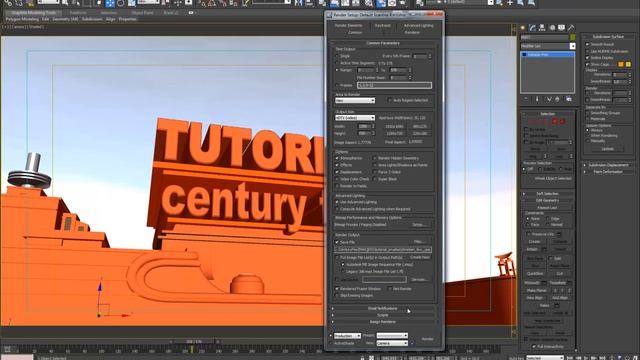
Task: Switch to Renderer tab
Action: click(x=412, y=32)
